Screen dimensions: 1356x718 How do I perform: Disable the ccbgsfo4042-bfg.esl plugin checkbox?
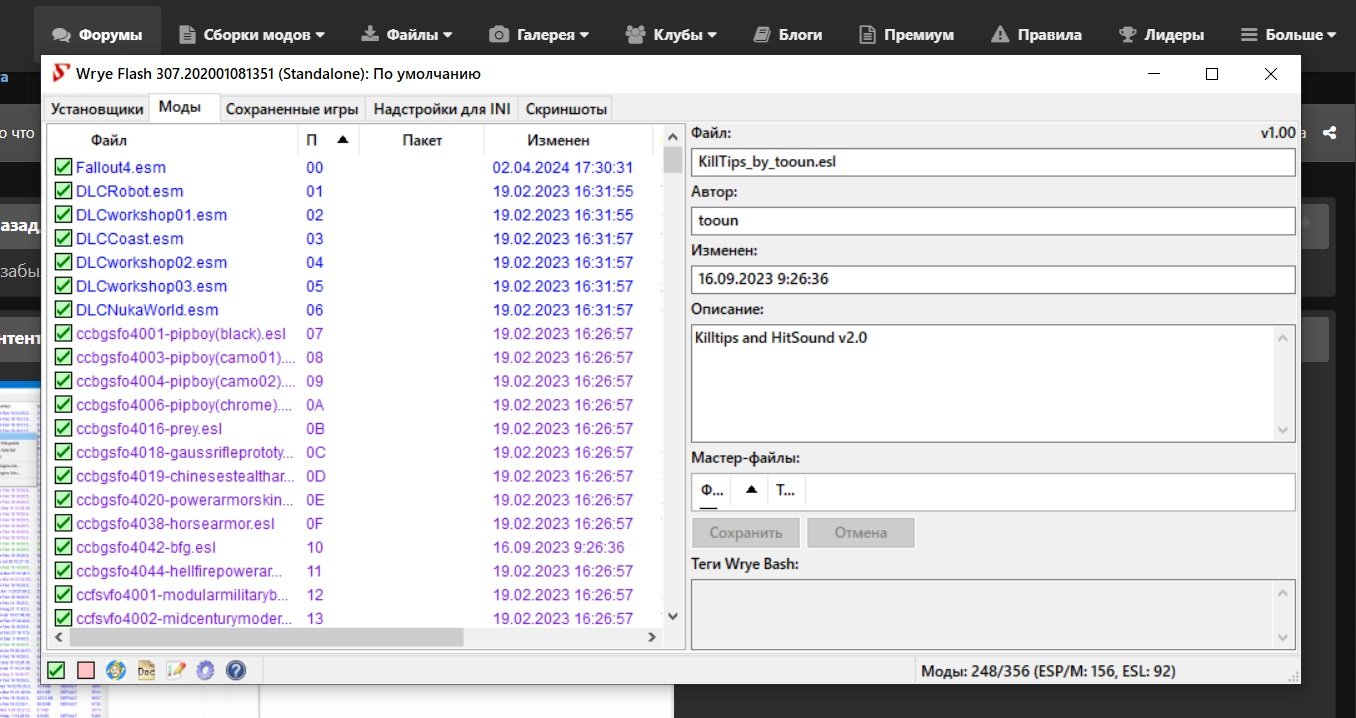(63, 547)
